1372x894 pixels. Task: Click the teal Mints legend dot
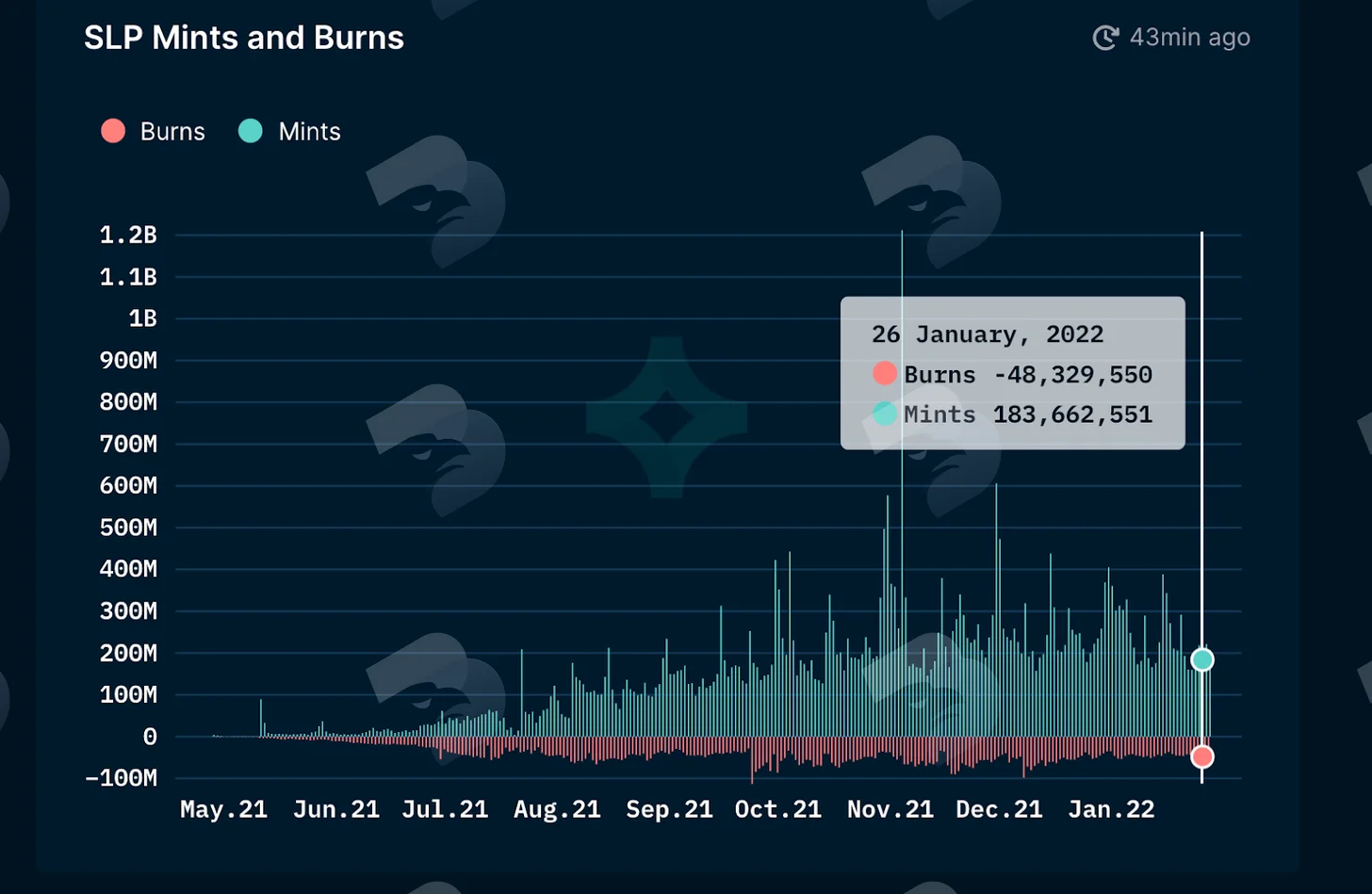tap(250, 131)
